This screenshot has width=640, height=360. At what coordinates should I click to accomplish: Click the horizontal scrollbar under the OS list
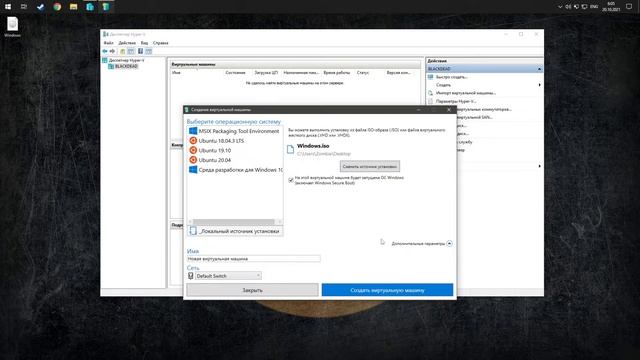click(235, 222)
